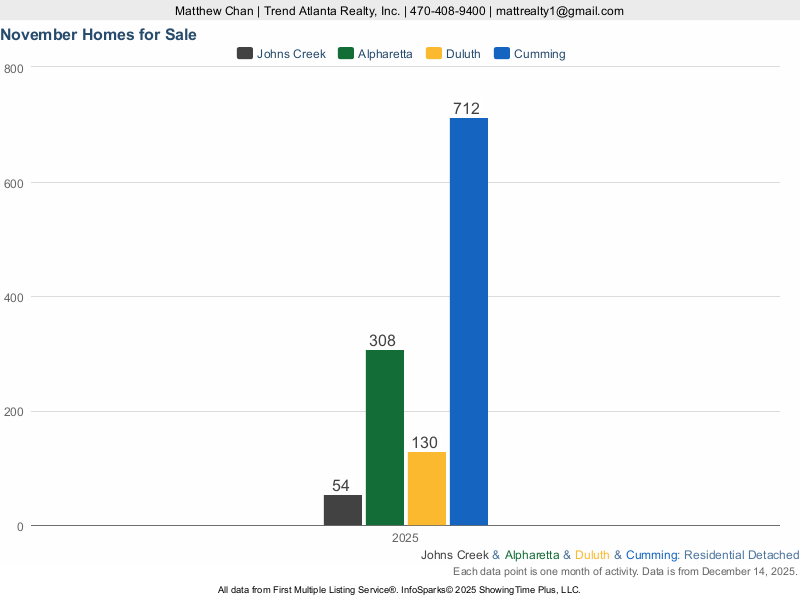The image size is (800, 600).
Task: Toggle the Alpharetta series legend label
Action: [x=385, y=54]
